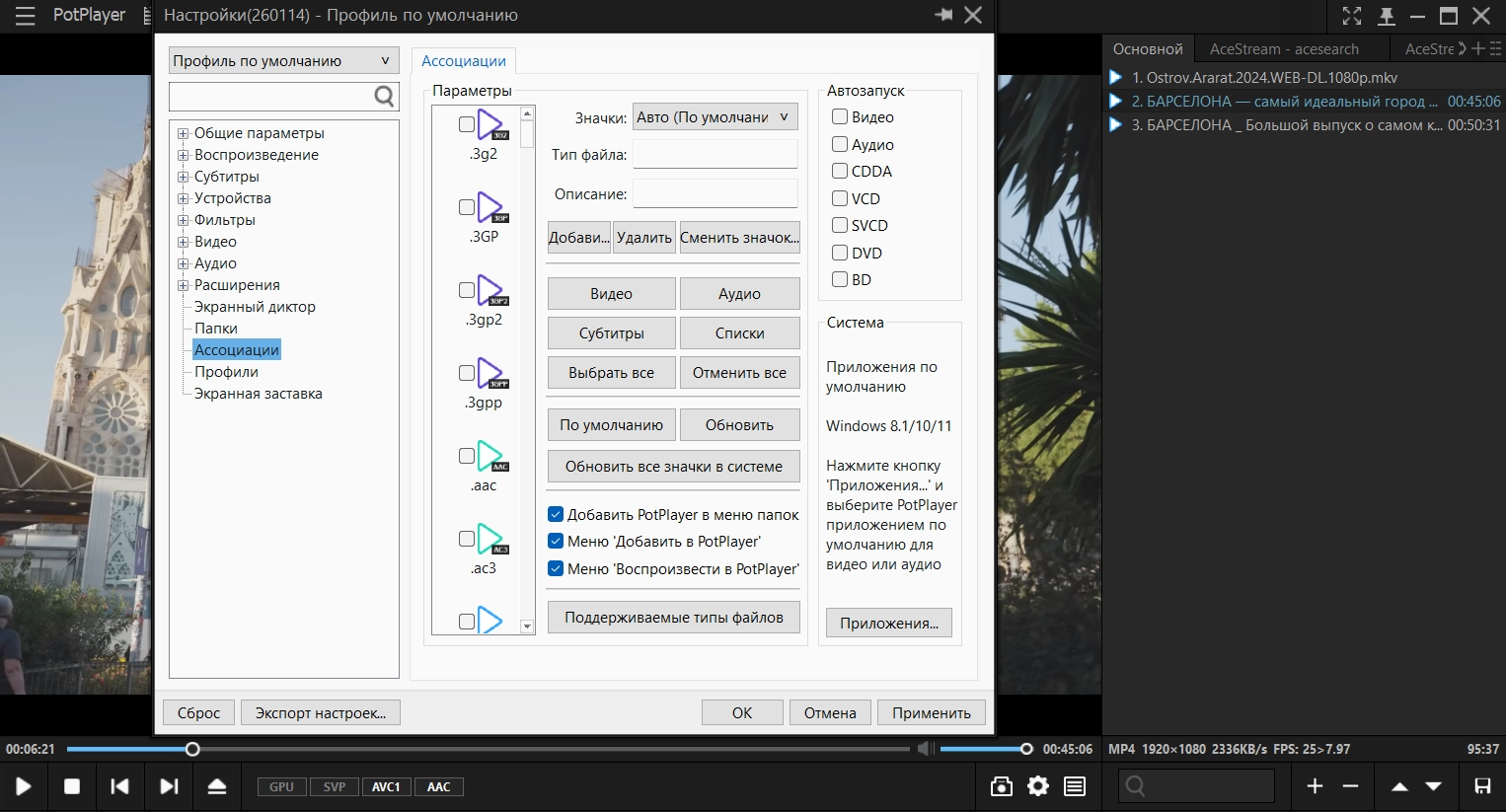1506x812 pixels.
Task: Save playlist with the floppy disk icon
Action: coord(1482,786)
